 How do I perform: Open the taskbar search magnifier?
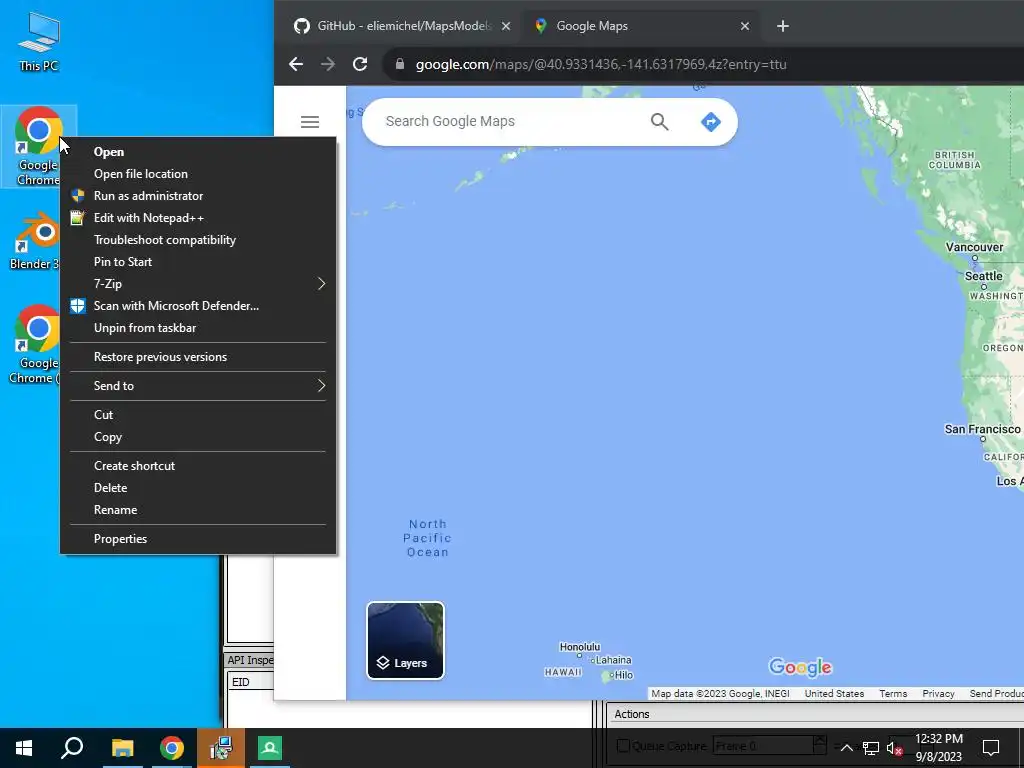(72, 748)
